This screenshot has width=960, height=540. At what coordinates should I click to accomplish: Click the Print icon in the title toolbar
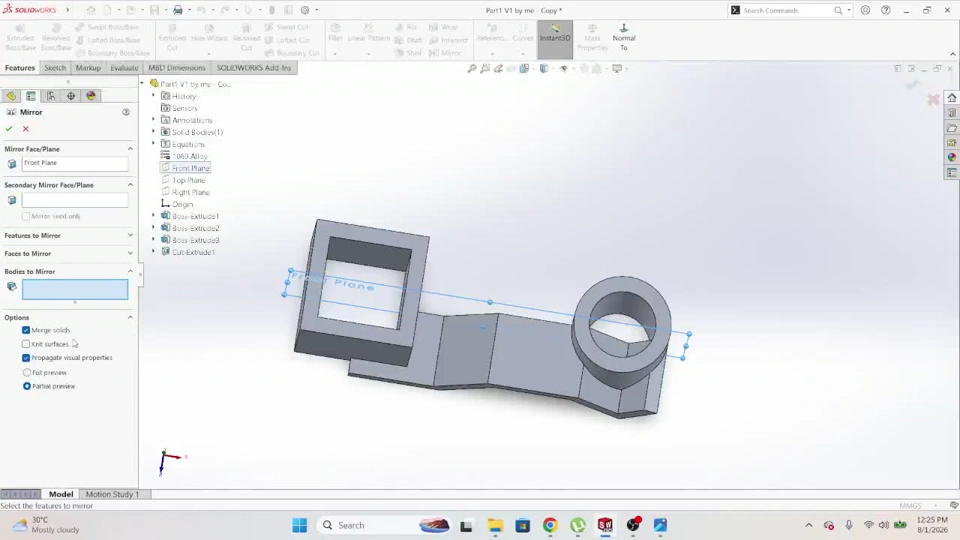[x=178, y=10]
